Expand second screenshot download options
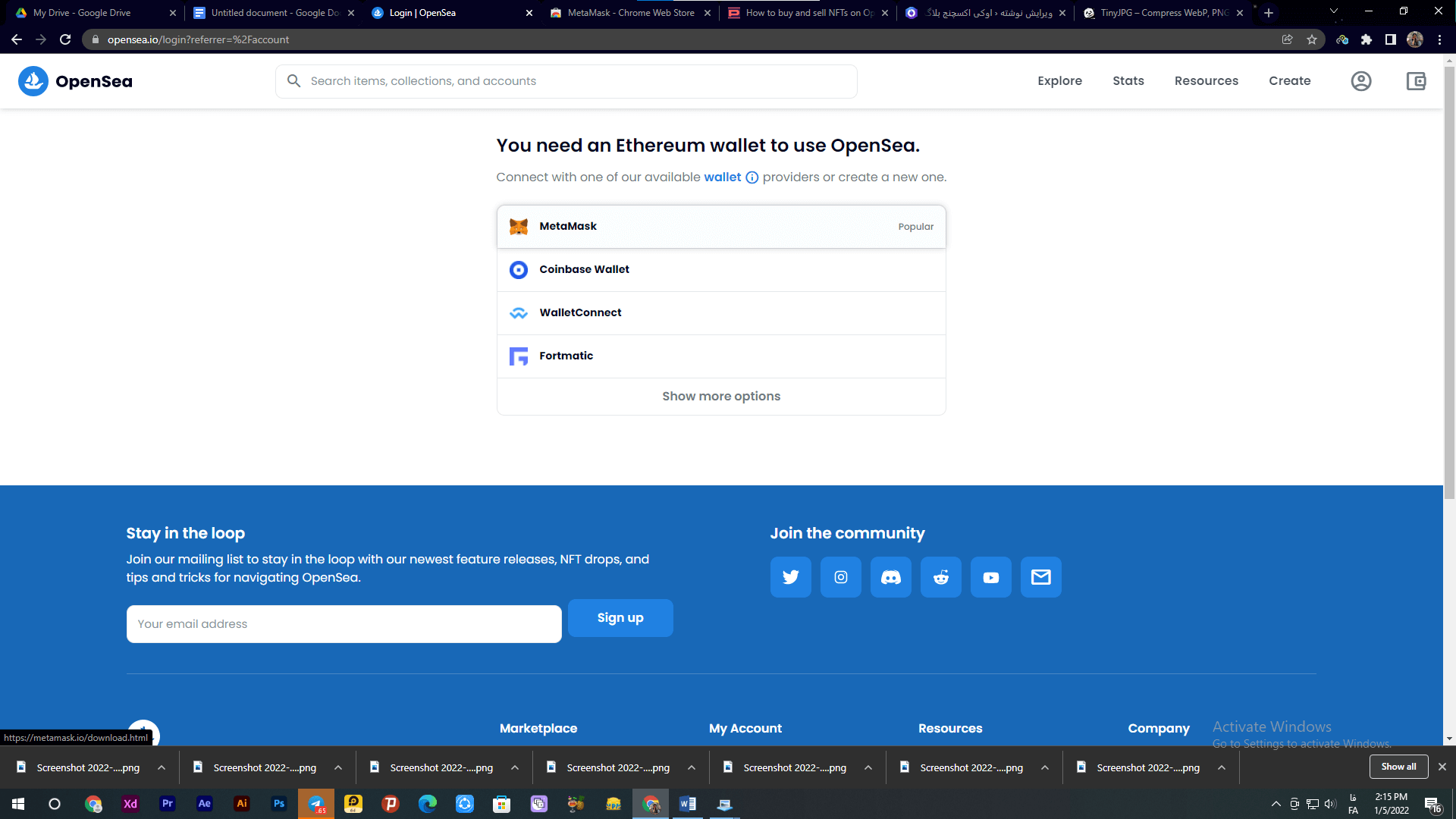Image resolution: width=1456 pixels, height=819 pixels. tap(338, 767)
